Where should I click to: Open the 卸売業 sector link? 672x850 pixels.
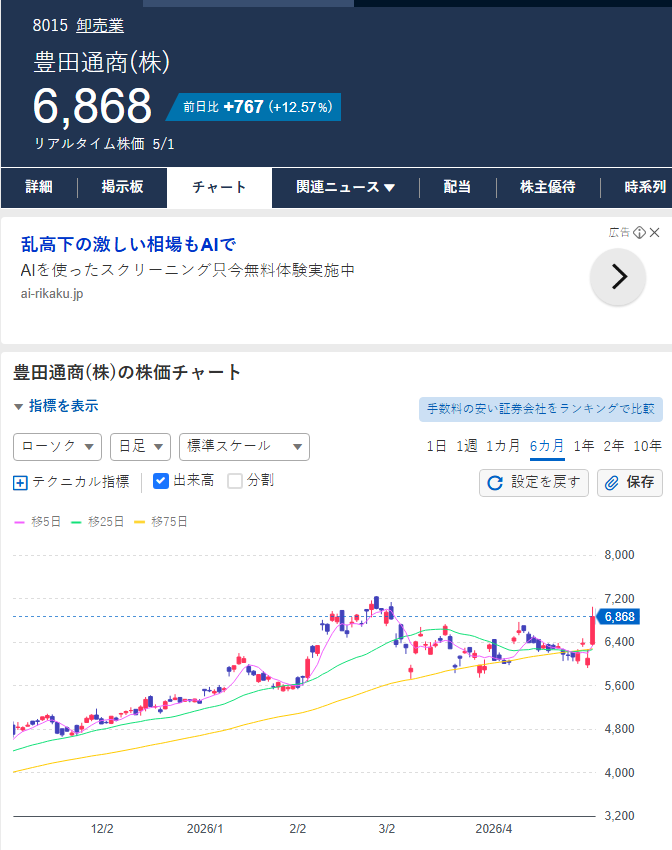coord(100,25)
